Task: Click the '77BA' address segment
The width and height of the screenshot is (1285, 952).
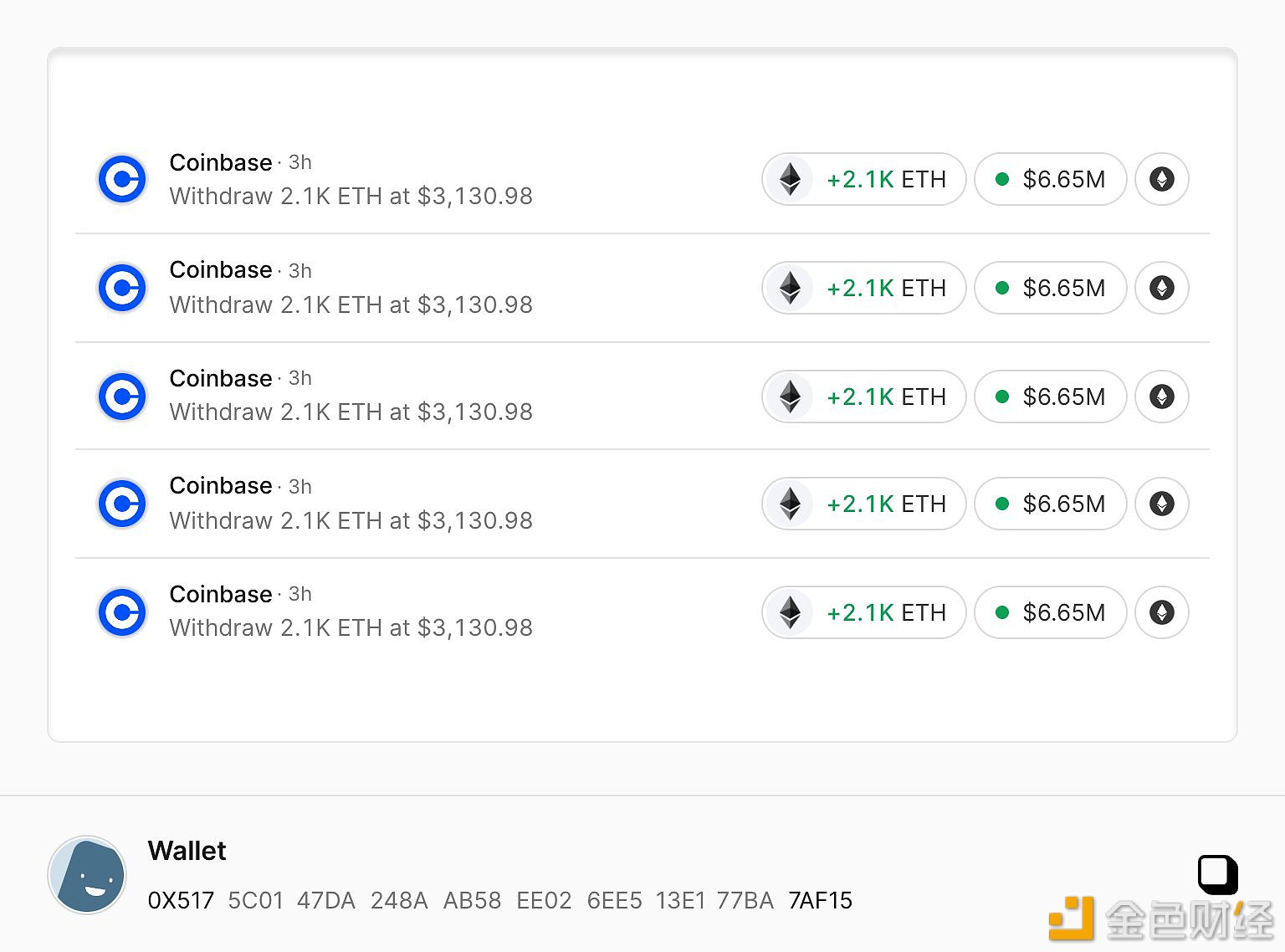Action: (x=745, y=900)
